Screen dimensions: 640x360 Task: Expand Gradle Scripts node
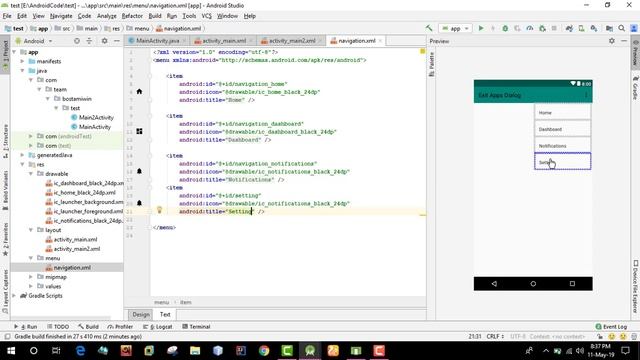(15, 296)
